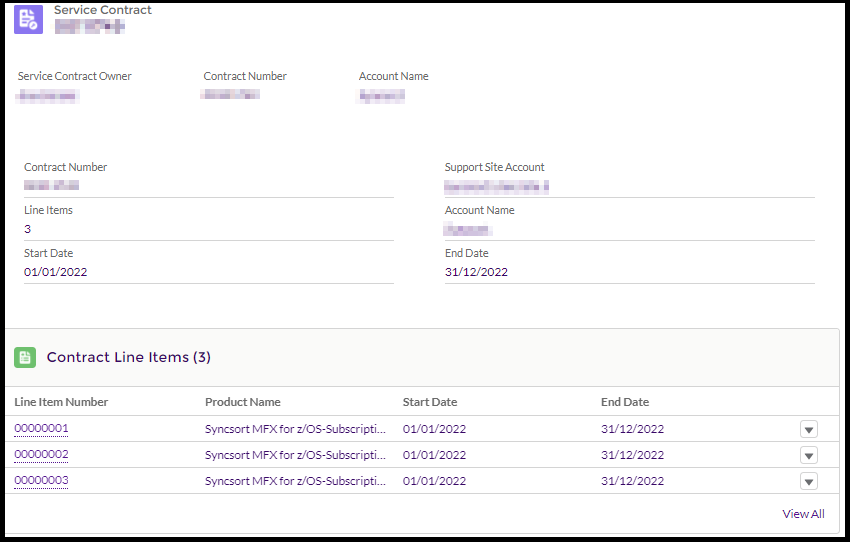Click the table's Start Date column header
This screenshot has width=851, height=542.
coord(430,402)
